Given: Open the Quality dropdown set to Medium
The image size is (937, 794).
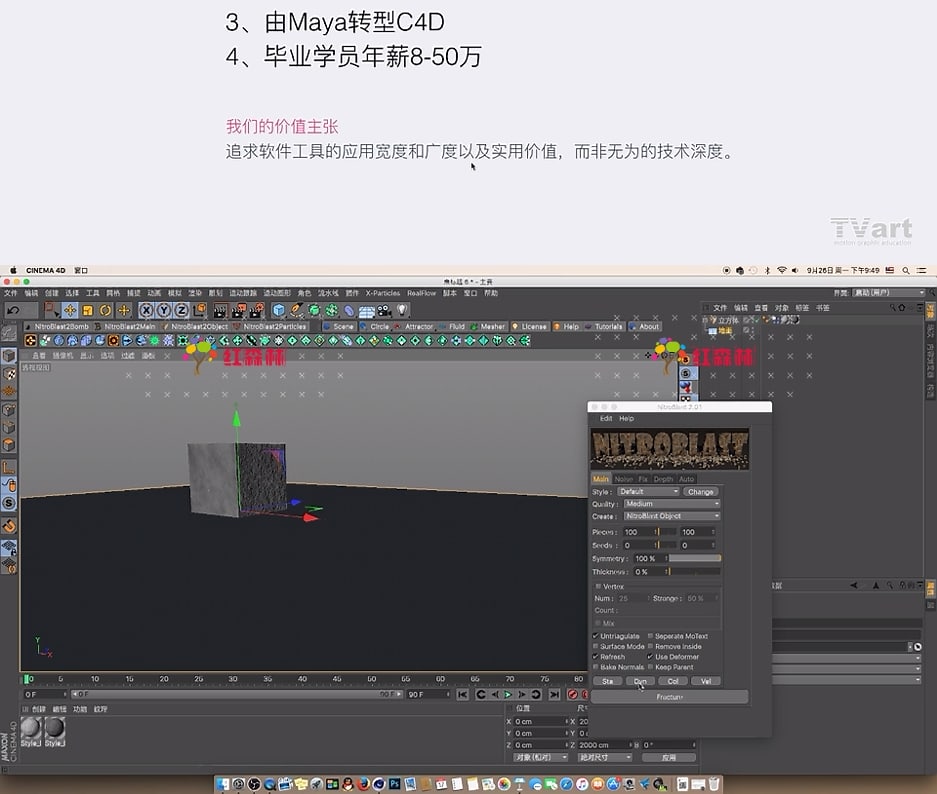Looking at the screenshot, I should pyautogui.click(x=672, y=504).
